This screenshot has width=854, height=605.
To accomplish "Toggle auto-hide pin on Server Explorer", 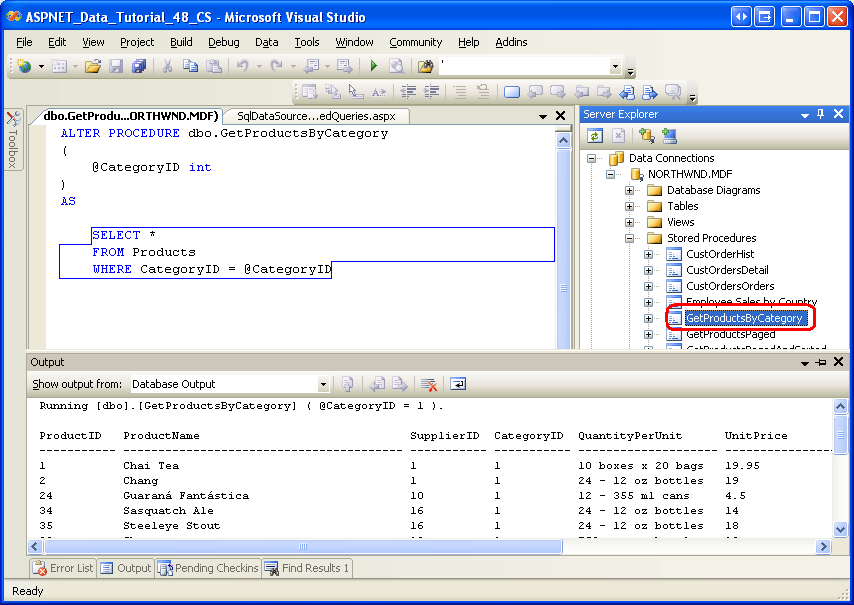I will [x=821, y=114].
